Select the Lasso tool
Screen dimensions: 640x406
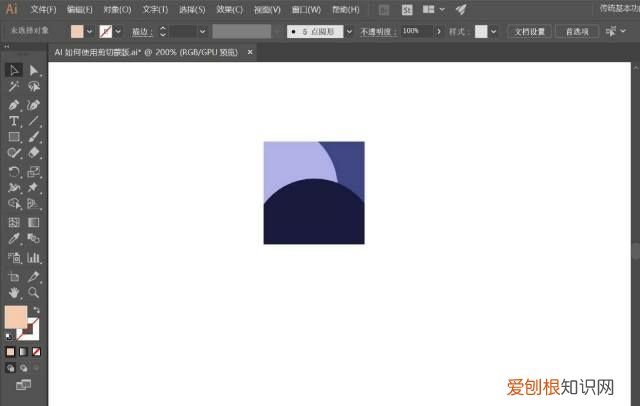click(x=33, y=86)
